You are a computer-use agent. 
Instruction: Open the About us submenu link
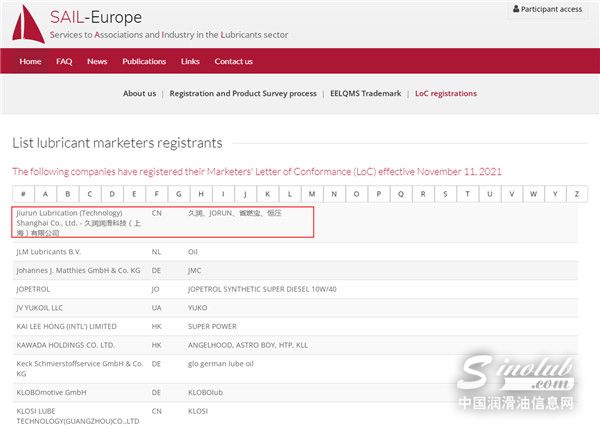point(139,94)
